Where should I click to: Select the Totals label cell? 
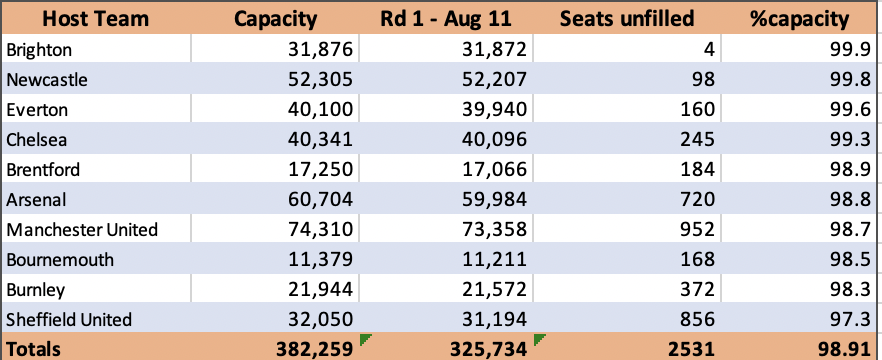(96, 348)
